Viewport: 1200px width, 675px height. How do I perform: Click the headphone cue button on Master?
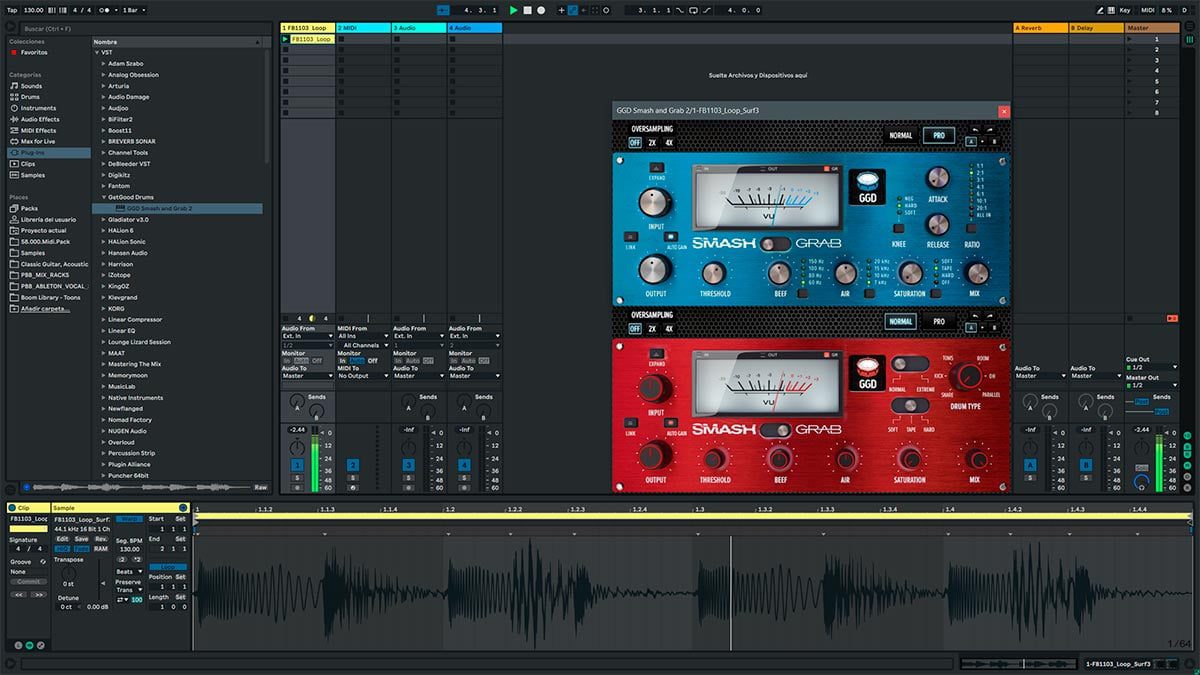point(1140,482)
